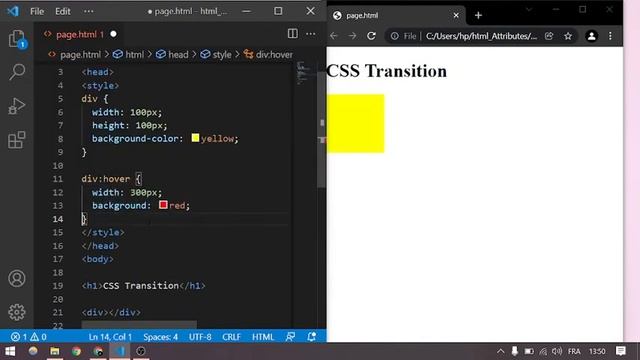This screenshot has width=640, height=360.
Task: Open the File menu
Action: (37, 11)
